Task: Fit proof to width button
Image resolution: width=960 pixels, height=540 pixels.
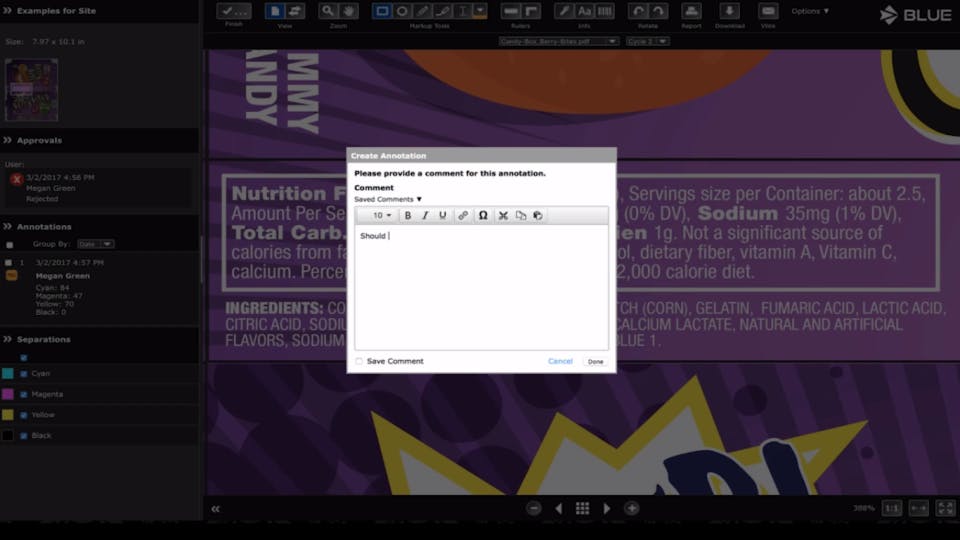Action: (x=918, y=508)
